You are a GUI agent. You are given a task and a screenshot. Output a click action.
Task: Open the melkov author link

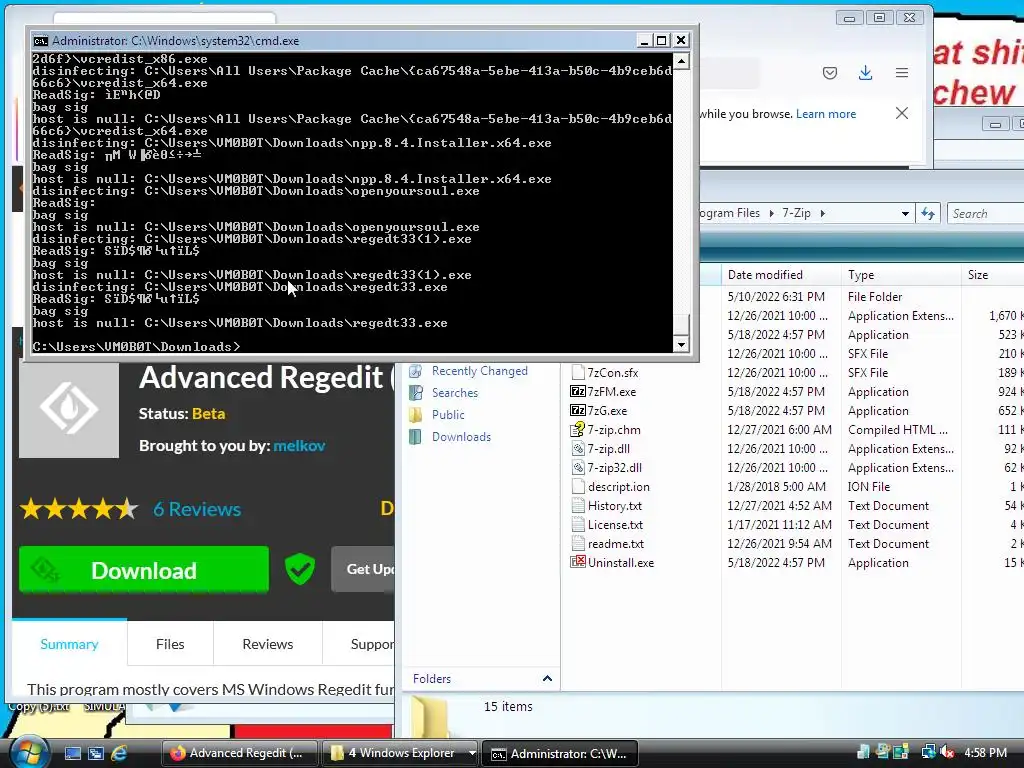pos(299,446)
